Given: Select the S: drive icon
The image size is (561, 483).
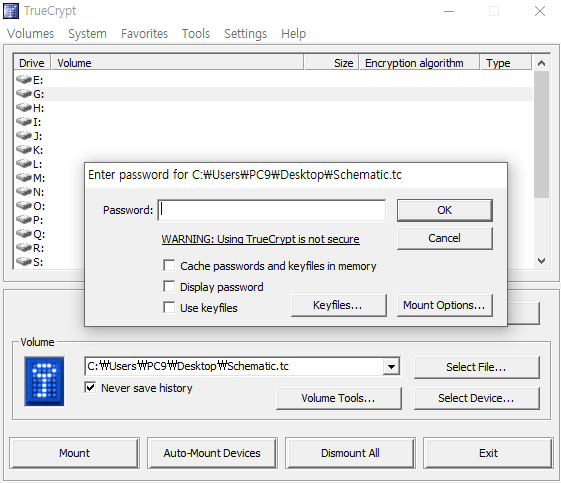Looking at the screenshot, I should point(24,262).
